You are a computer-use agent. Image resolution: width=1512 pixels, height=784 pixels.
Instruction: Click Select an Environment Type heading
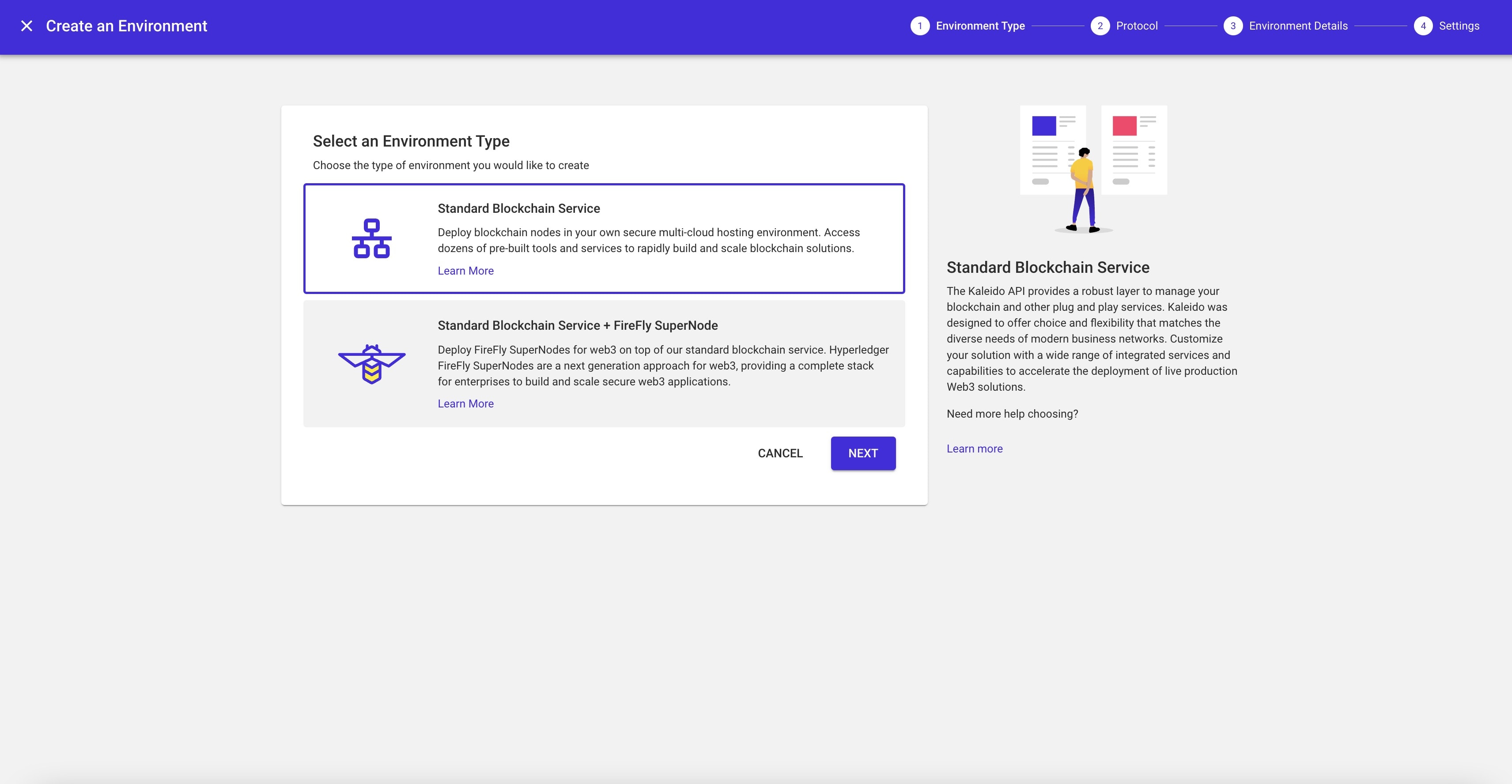411,141
